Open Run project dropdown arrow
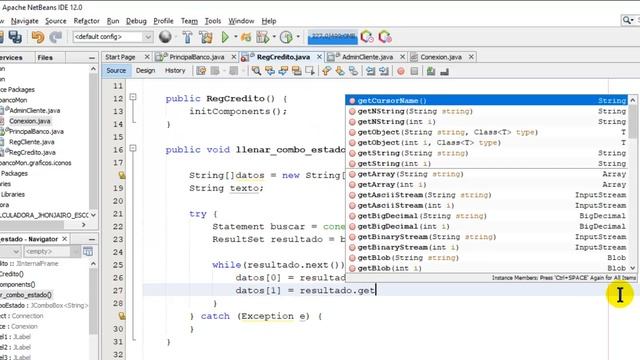Image resolution: width=640 pixels, height=360 pixels. (x=236, y=37)
